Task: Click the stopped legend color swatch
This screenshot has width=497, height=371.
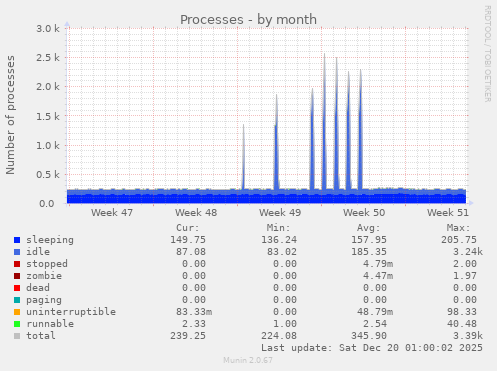Action: (17, 264)
